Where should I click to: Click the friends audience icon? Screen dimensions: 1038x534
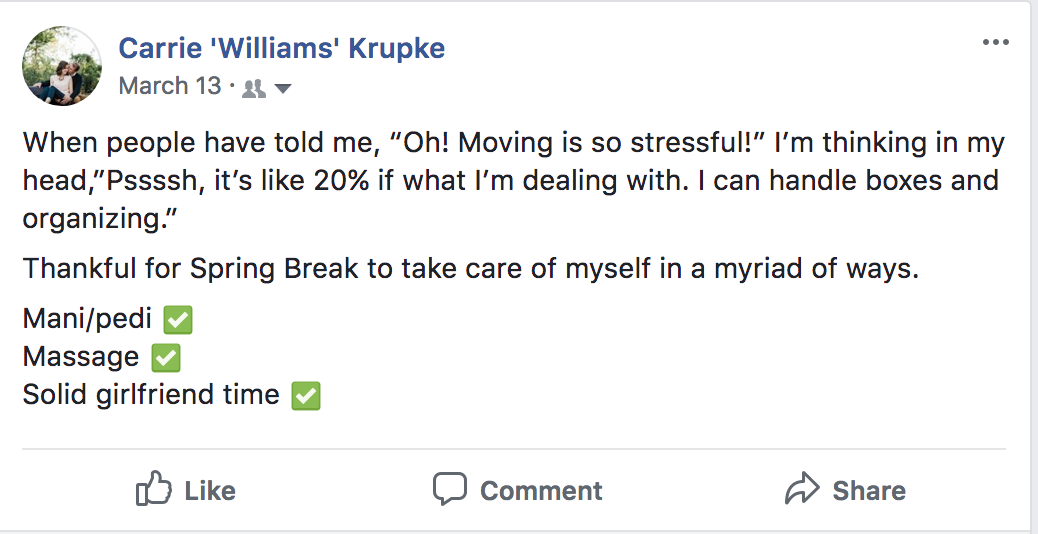254,88
